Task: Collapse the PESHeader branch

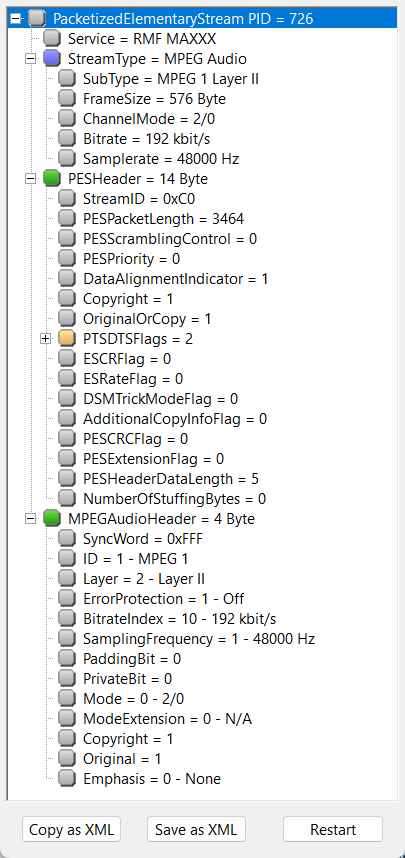Action: pos(31,178)
